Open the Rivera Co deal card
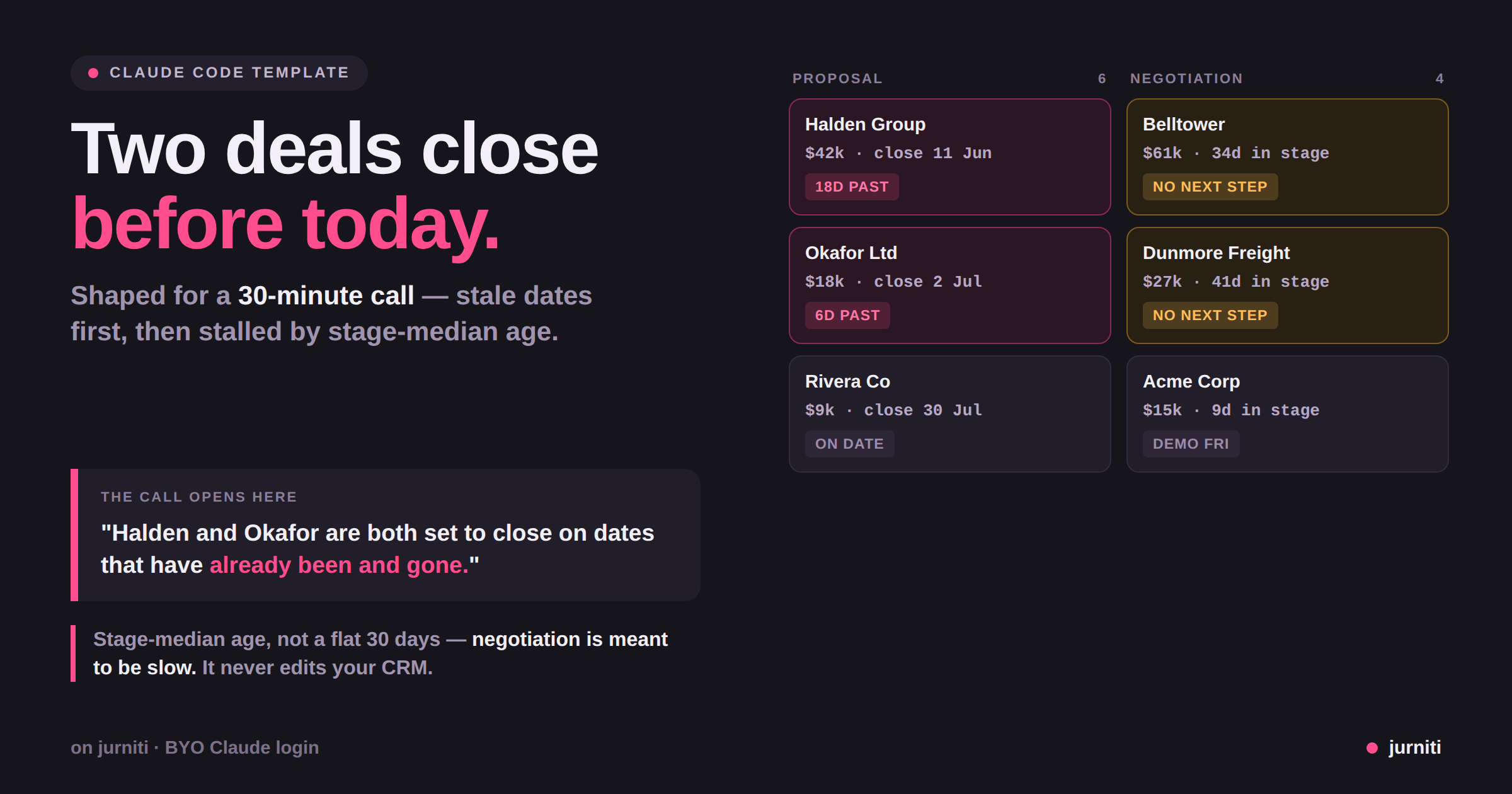The image size is (1512, 794). click(x=949, y=414)
